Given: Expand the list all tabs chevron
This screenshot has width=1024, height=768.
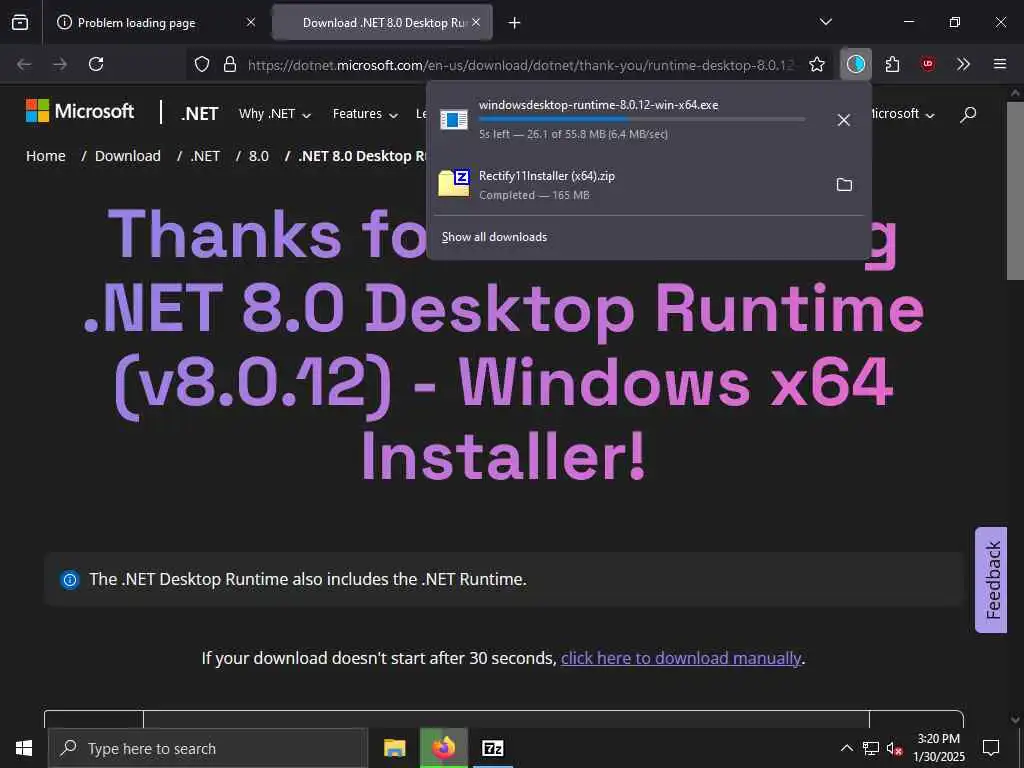Looking at the screenshot, I should click(825, 22).
